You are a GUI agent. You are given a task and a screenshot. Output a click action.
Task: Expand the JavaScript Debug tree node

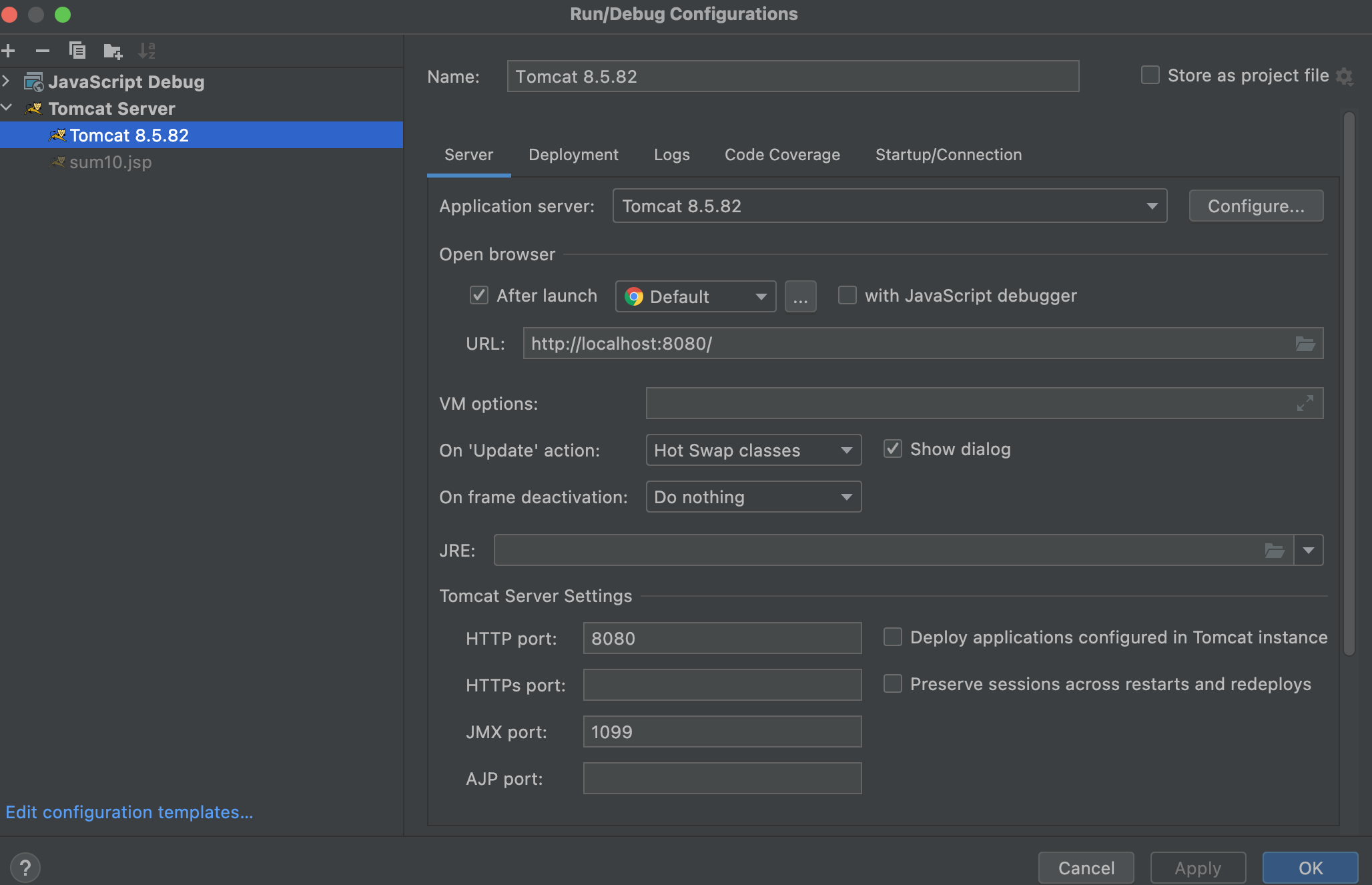[x=7, y=81]
